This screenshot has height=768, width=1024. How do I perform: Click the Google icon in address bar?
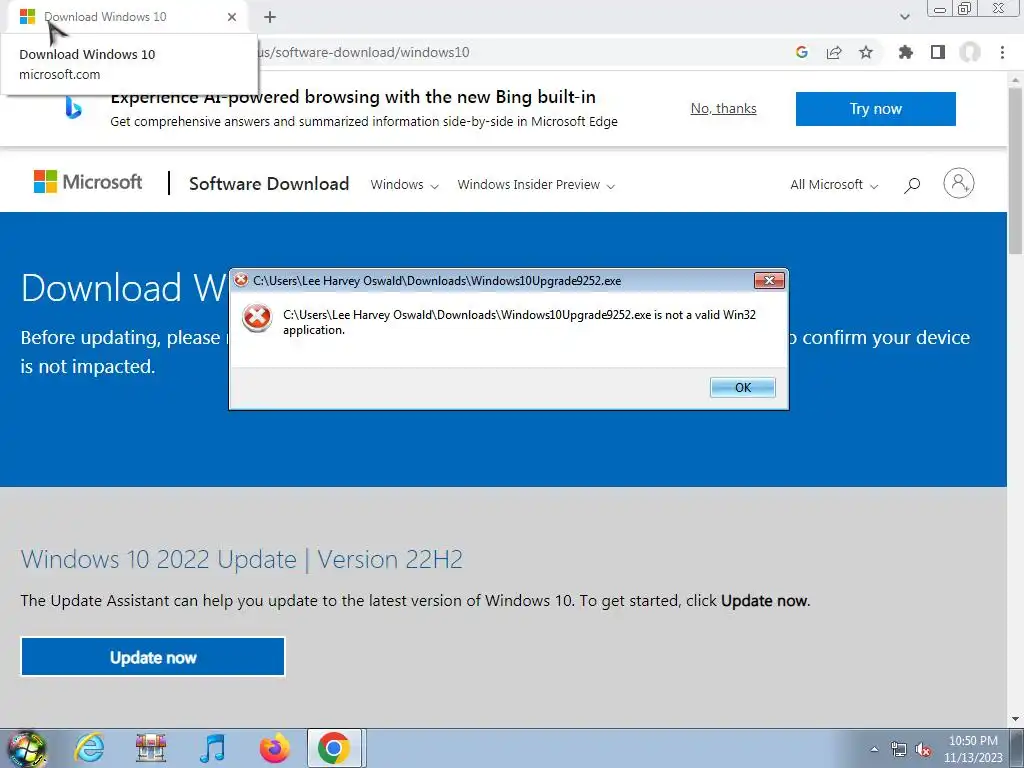click(x=802, y=52)
